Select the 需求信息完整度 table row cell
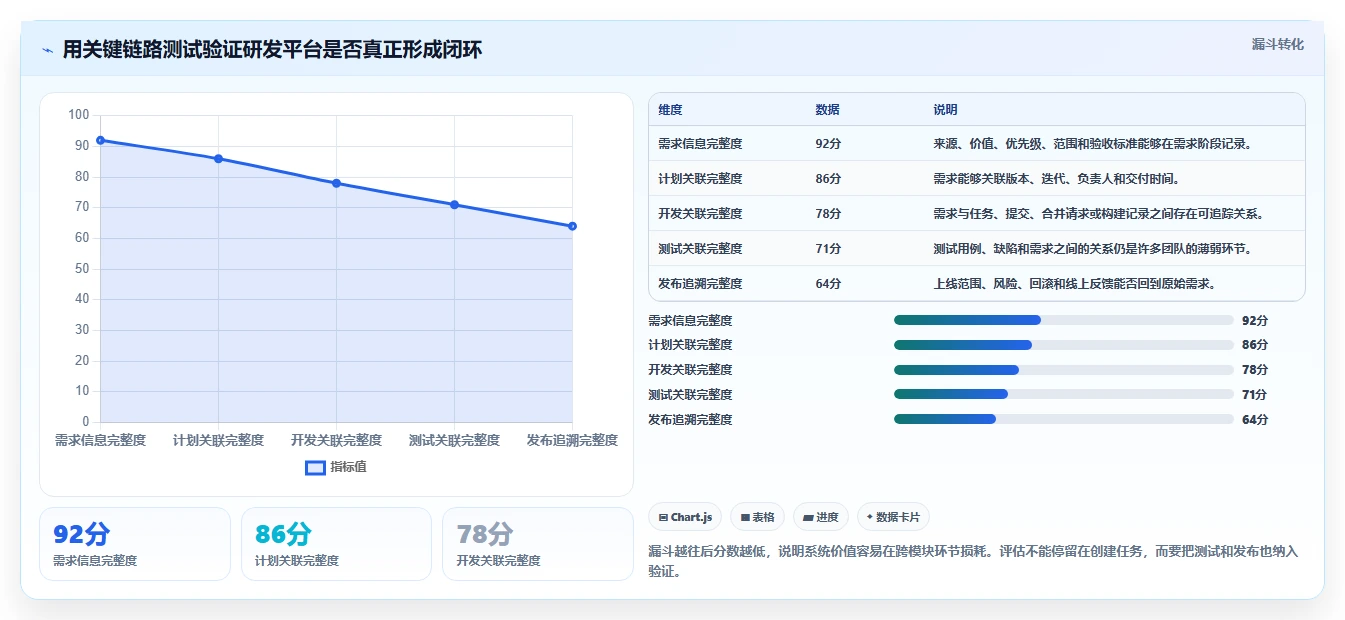This screenshot has height=620, width=1345. [701, 144]
